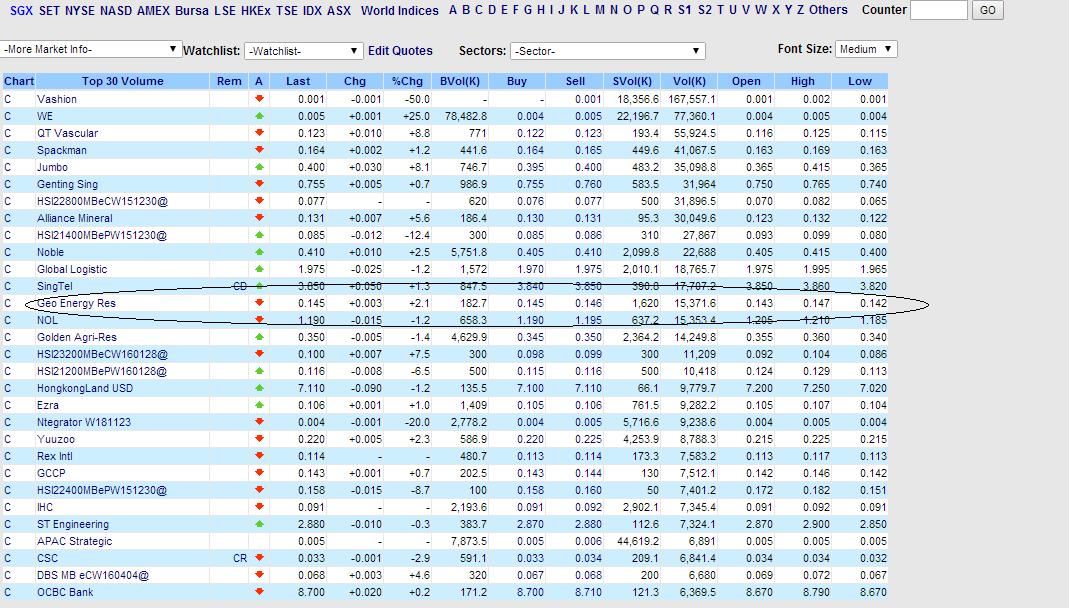Select the Bursa exchange tab

192,10
